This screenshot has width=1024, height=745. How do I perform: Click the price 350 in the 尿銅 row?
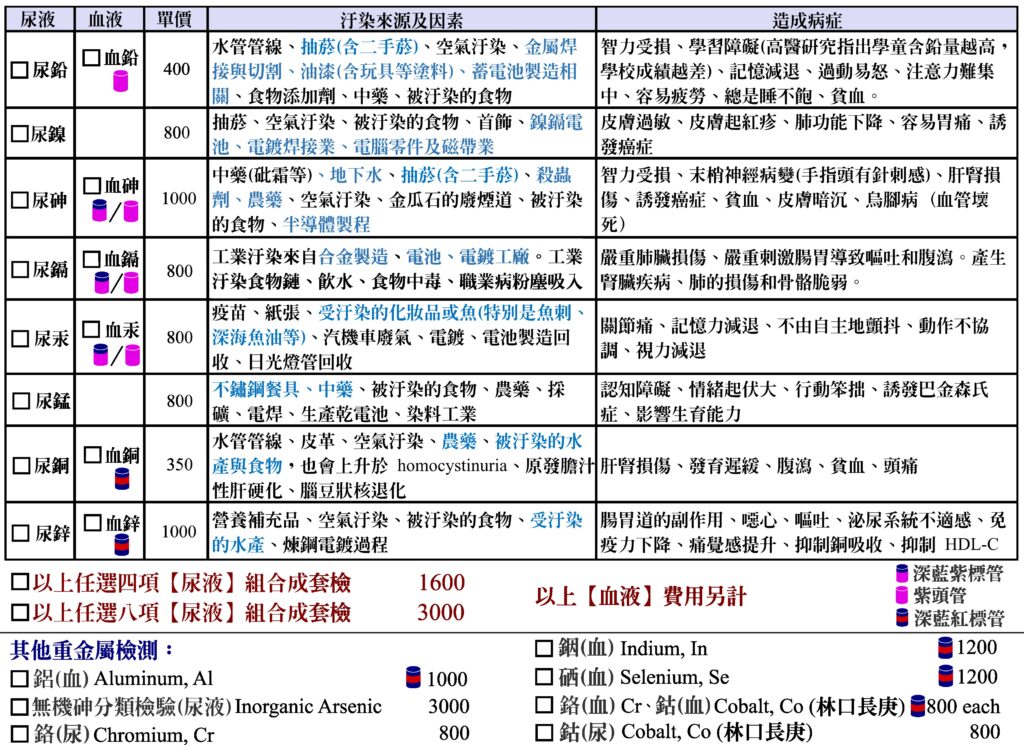[x=180, y=464]
